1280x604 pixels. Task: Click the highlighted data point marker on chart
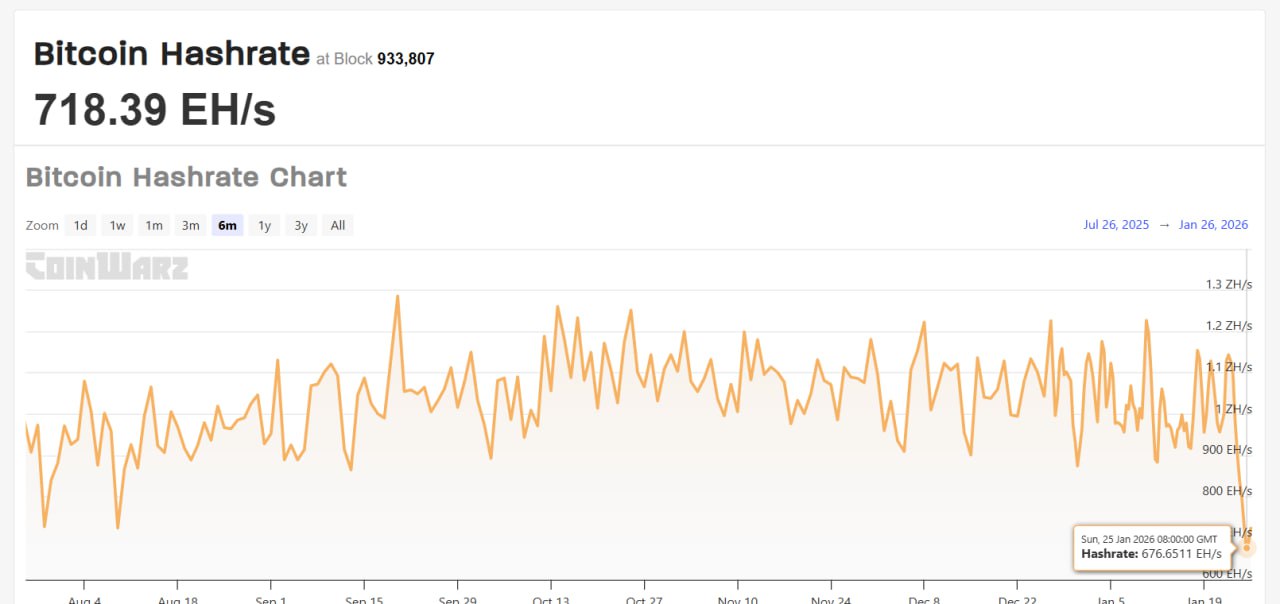[x=1247, y=547]
